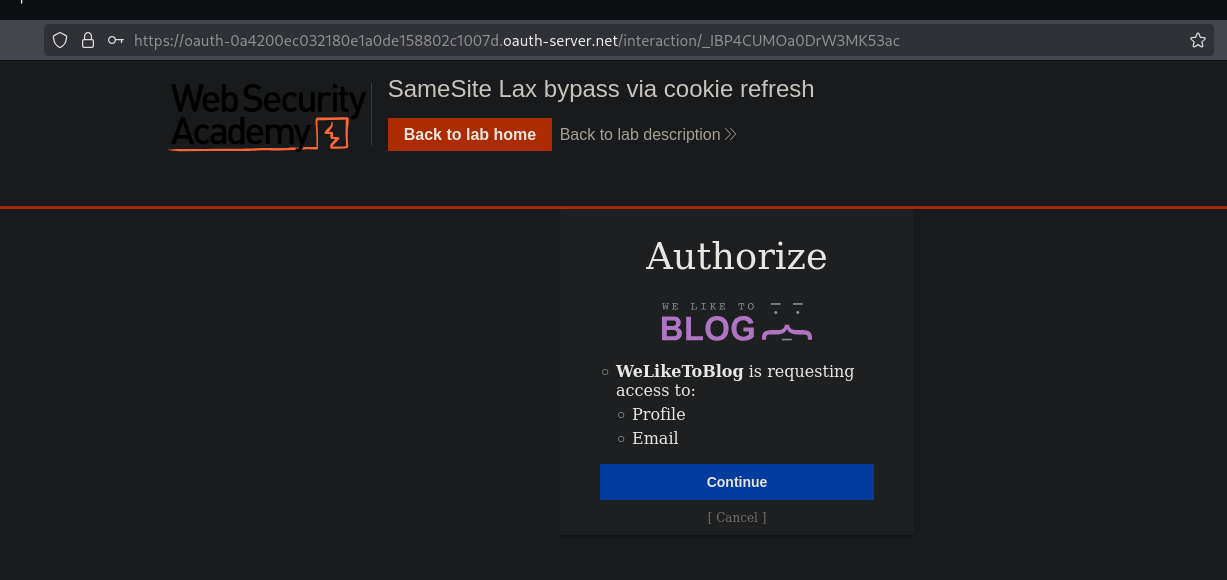
Task: Click the SameSite Lax bypass lab title
Action: (601, 89)
